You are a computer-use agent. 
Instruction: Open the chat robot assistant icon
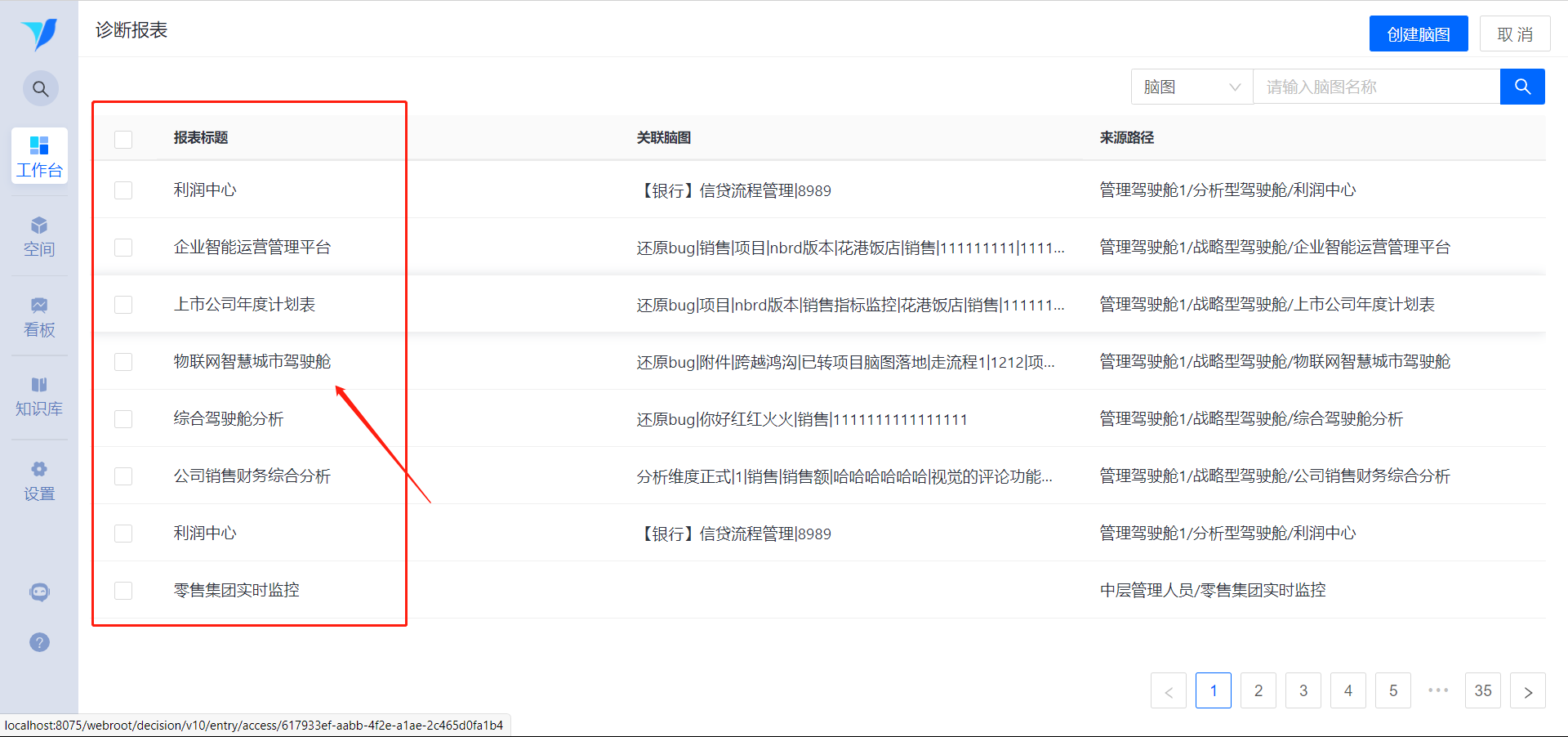pos(39,592)
